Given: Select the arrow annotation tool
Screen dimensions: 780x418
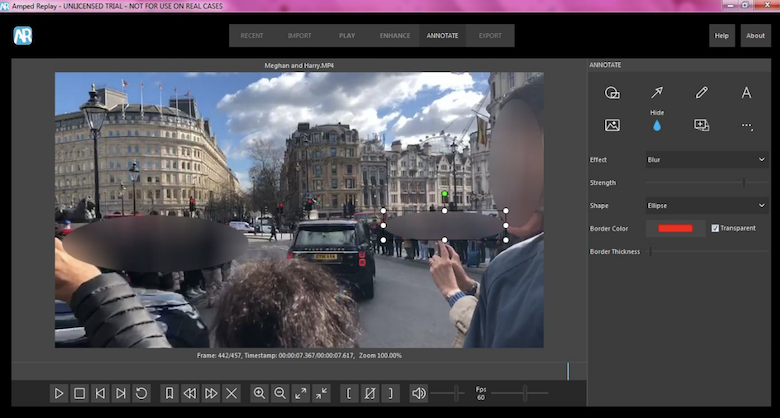Looking at the screenshot, I should [657, 93].
